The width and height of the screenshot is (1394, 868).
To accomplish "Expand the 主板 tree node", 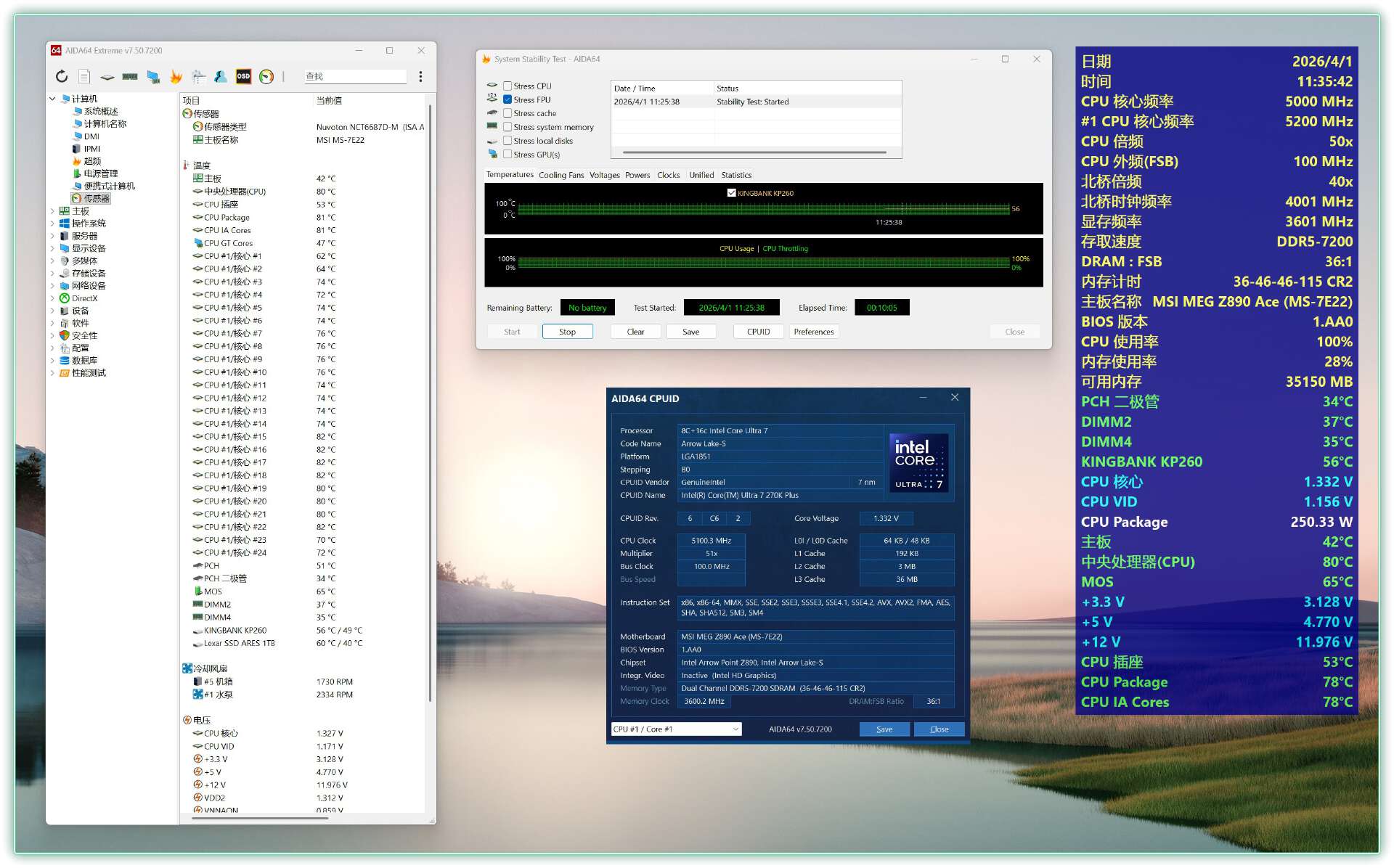I will [x=52, y=211].
